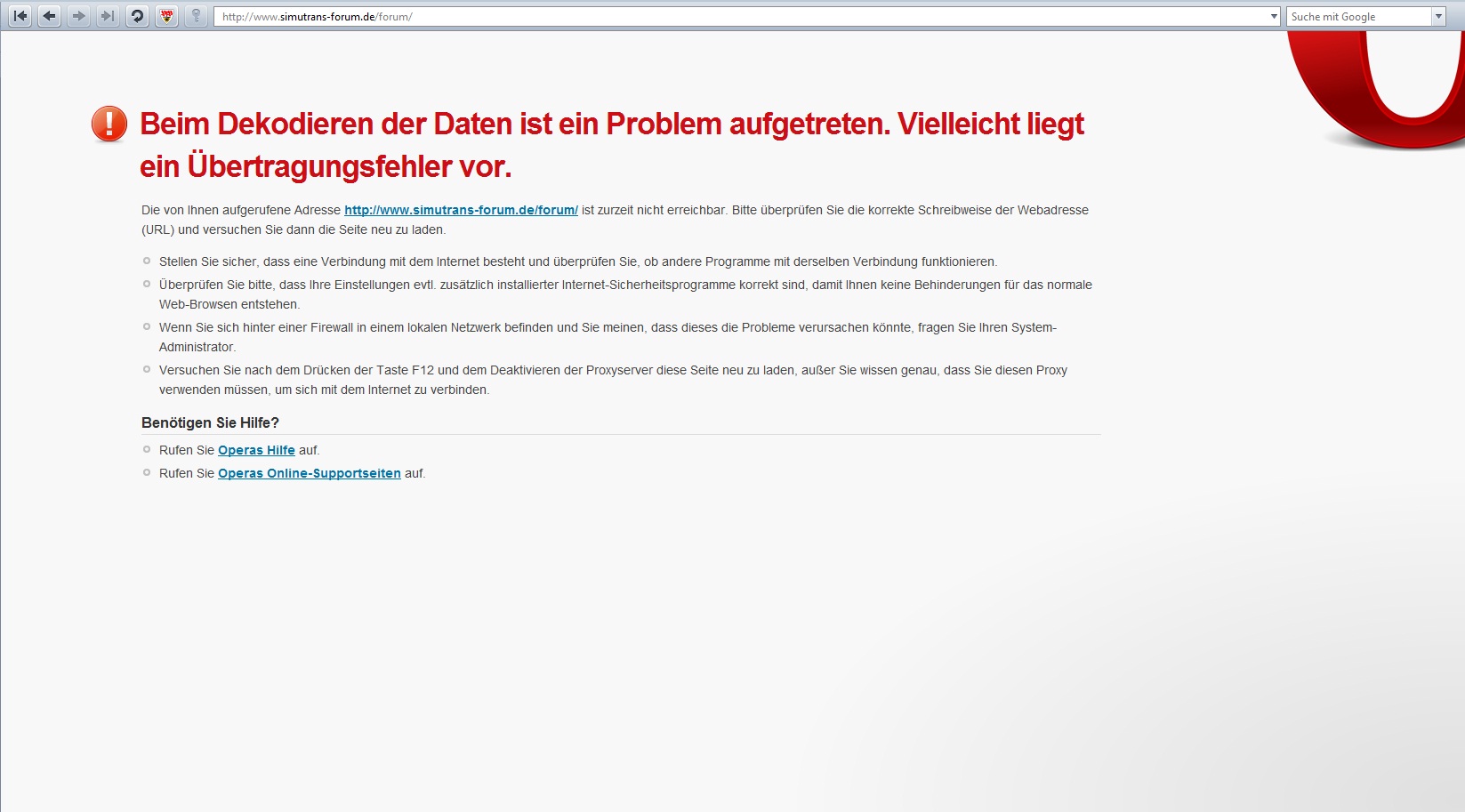The image size is (1465, 812).
Task: Open the simutrans-forum.de/forum link
Action: pos(461,211)
